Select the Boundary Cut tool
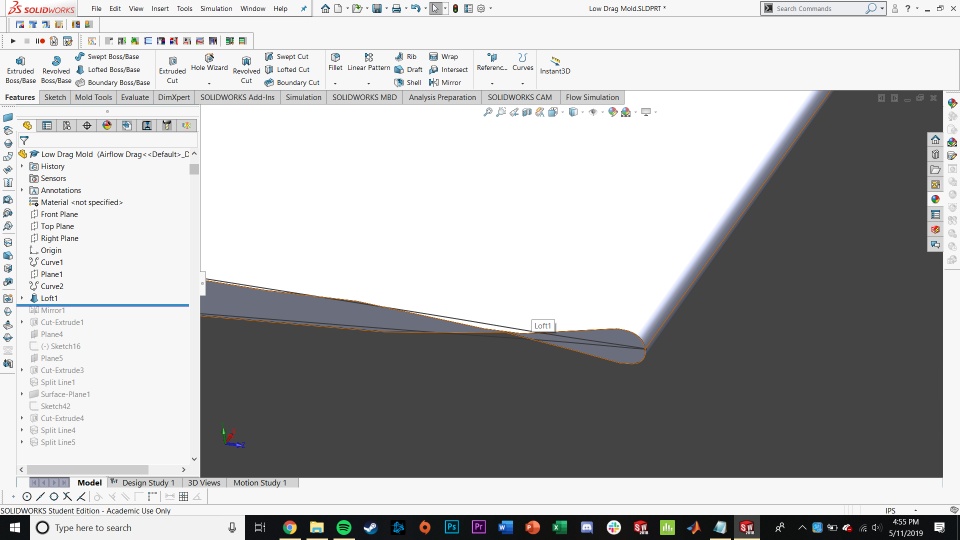 pyautogui.click(x=292, y=82)
